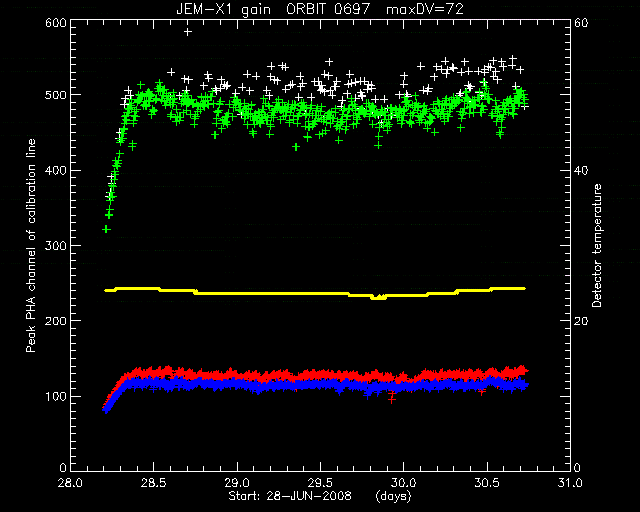
Task: Click the 600 tick label on left axis
Action: coord(56,22)
